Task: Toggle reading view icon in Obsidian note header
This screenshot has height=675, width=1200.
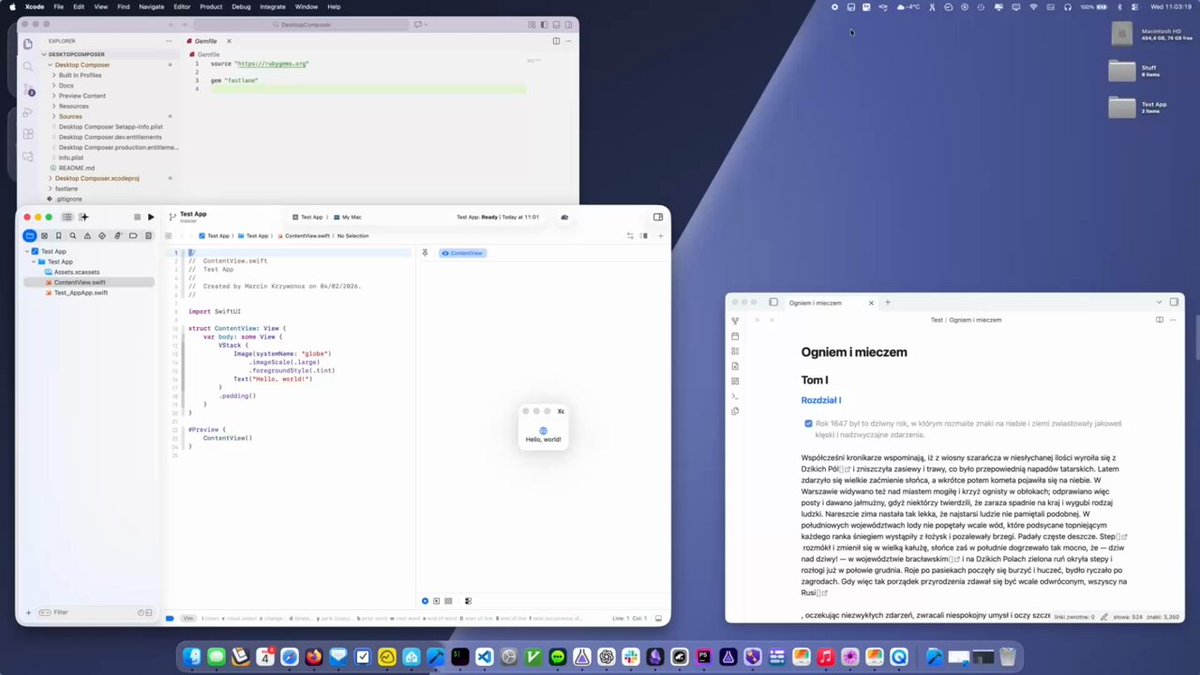Action: tap(1159, 320)
